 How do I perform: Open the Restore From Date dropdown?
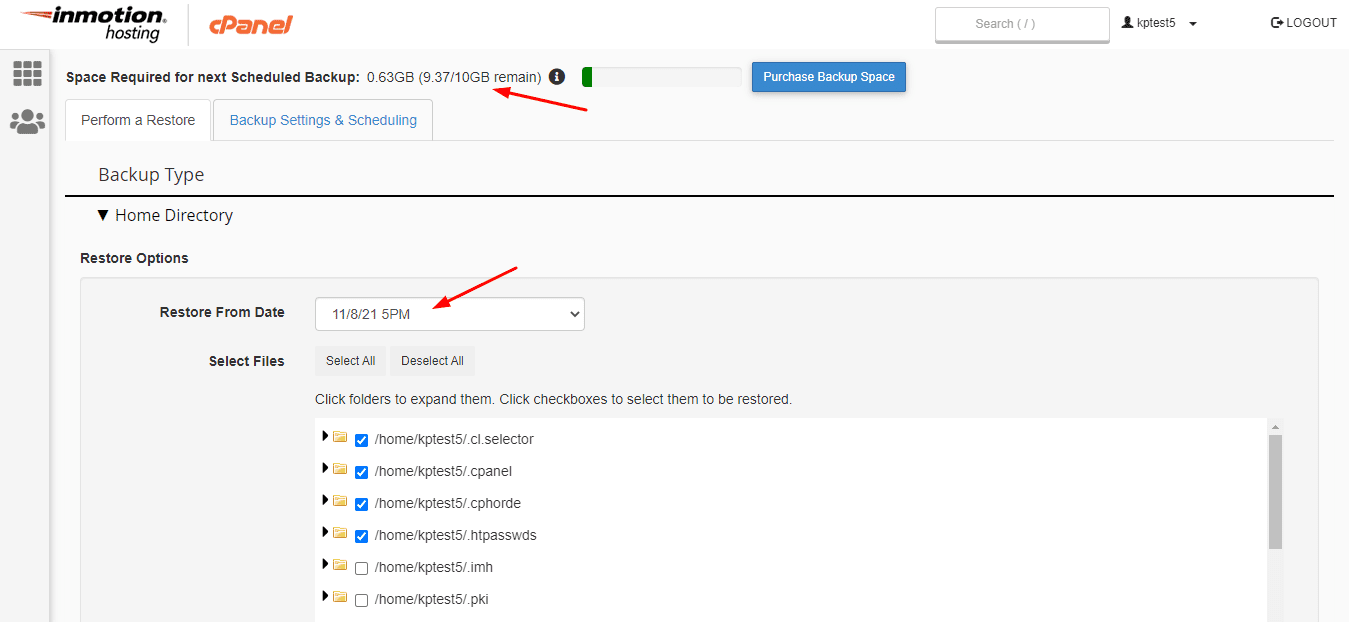point(449,314)
